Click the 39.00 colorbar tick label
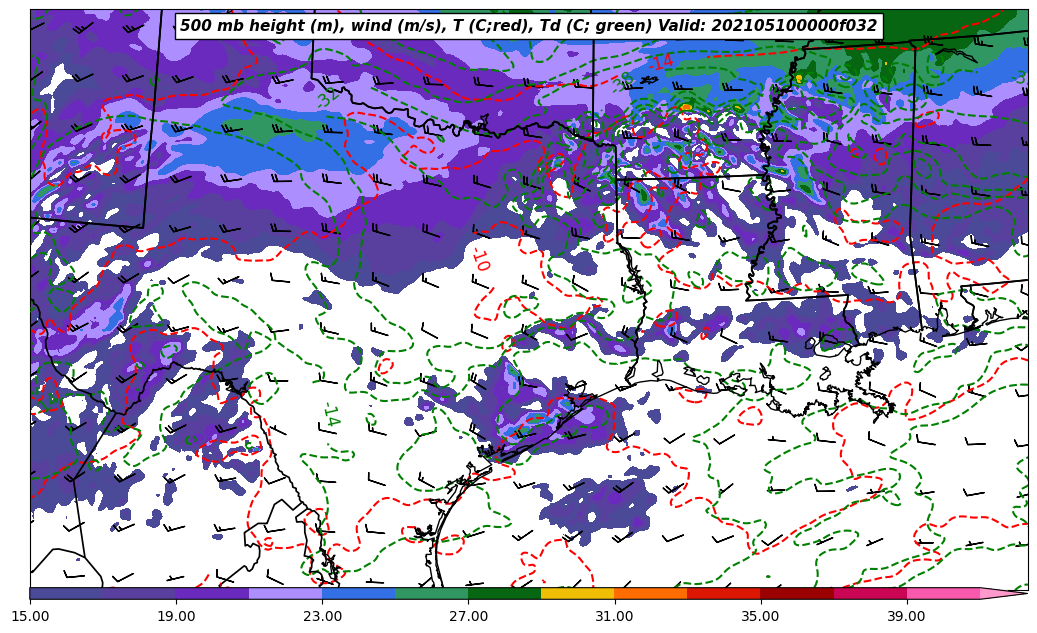The image size is (1037, 633). click(x=907, y=616)
